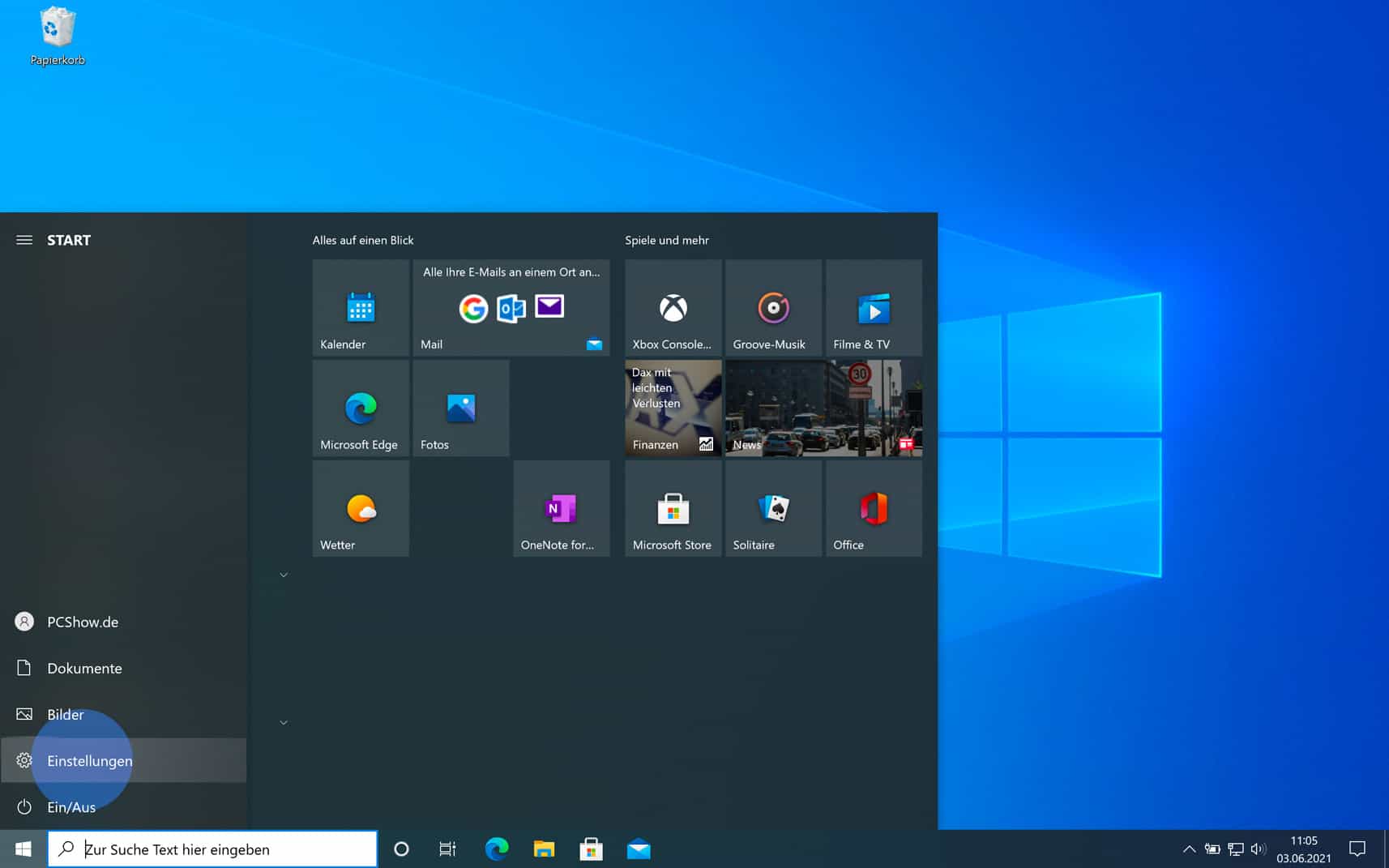Open Task View in taskbar
The image size is (1389, 868).
tap(447, 849)
